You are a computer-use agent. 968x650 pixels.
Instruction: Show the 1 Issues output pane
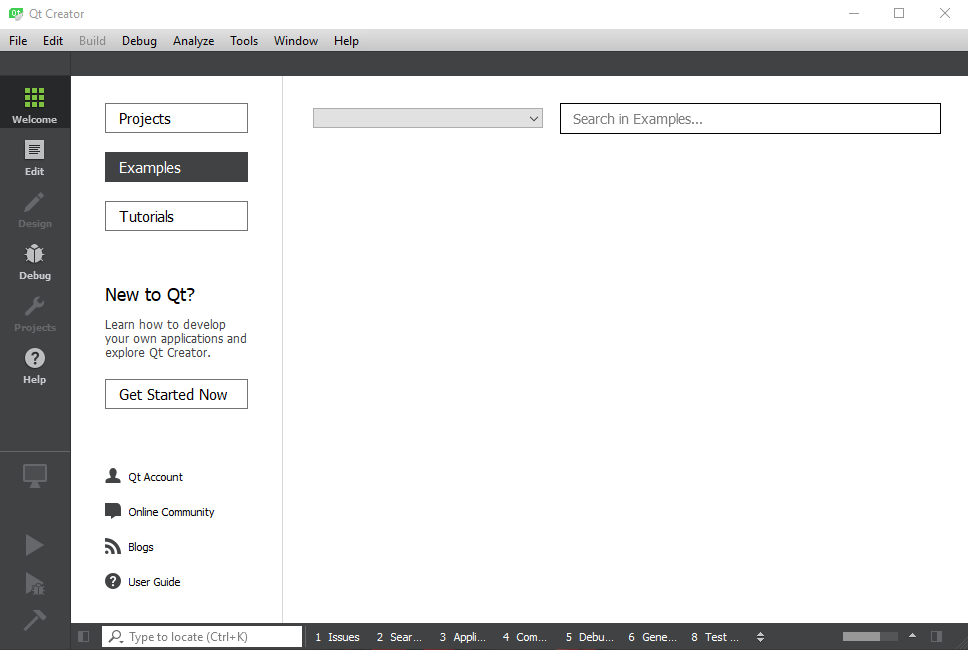pyautogui.click(x=338, y=637)
